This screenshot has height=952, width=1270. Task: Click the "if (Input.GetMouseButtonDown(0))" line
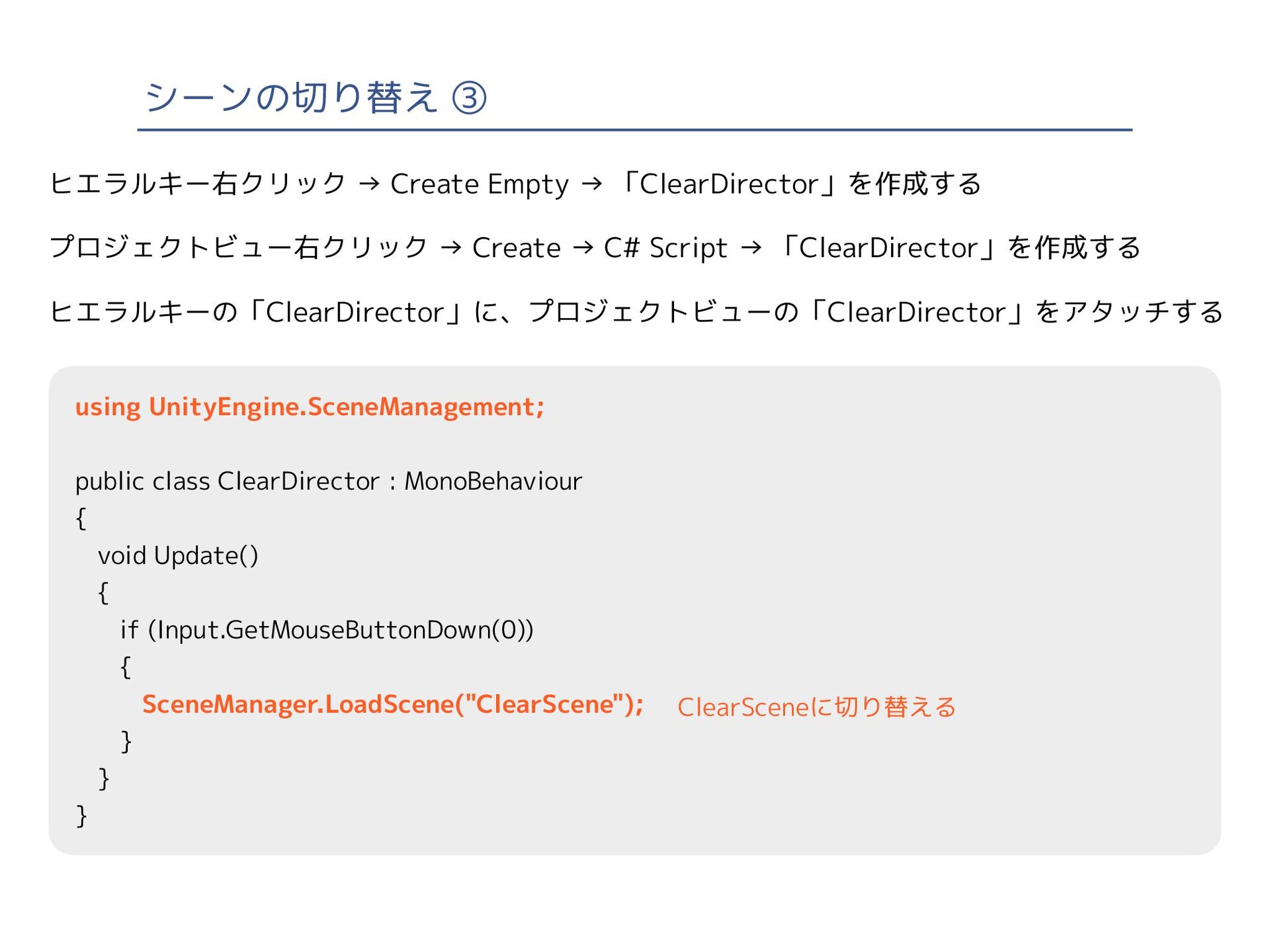click(x=327, y=629)
